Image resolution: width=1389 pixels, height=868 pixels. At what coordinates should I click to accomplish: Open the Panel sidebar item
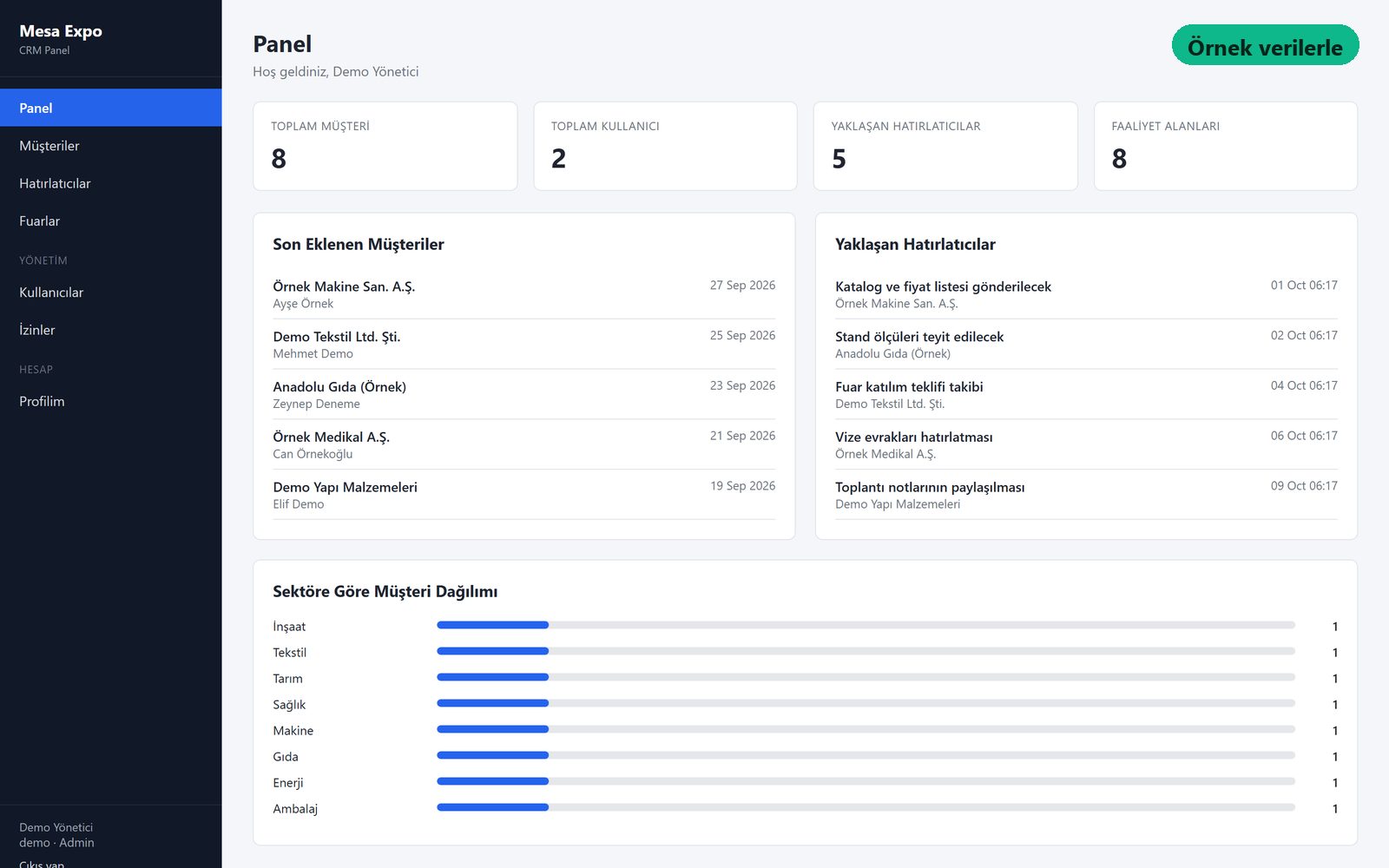(110, 108)
